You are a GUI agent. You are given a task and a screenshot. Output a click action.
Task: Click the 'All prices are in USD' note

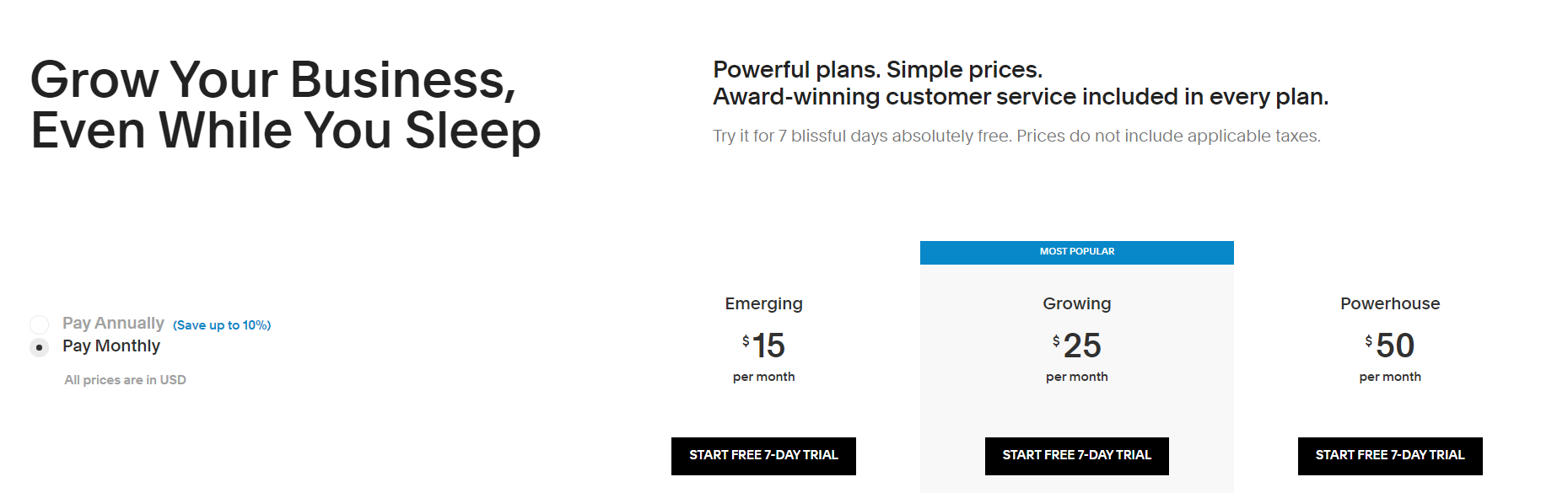125,380
